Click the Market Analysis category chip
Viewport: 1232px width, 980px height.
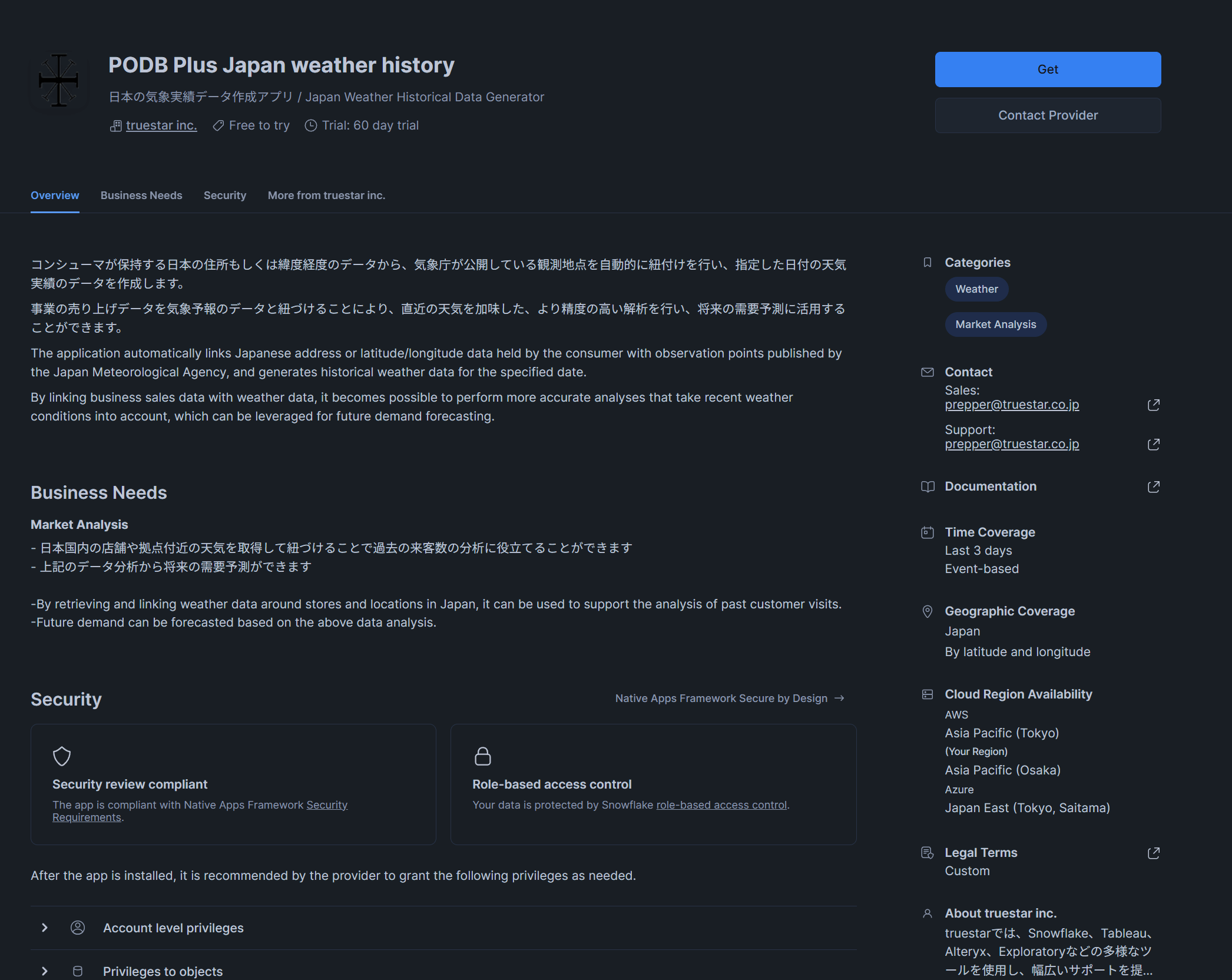(x=996, y=325)
